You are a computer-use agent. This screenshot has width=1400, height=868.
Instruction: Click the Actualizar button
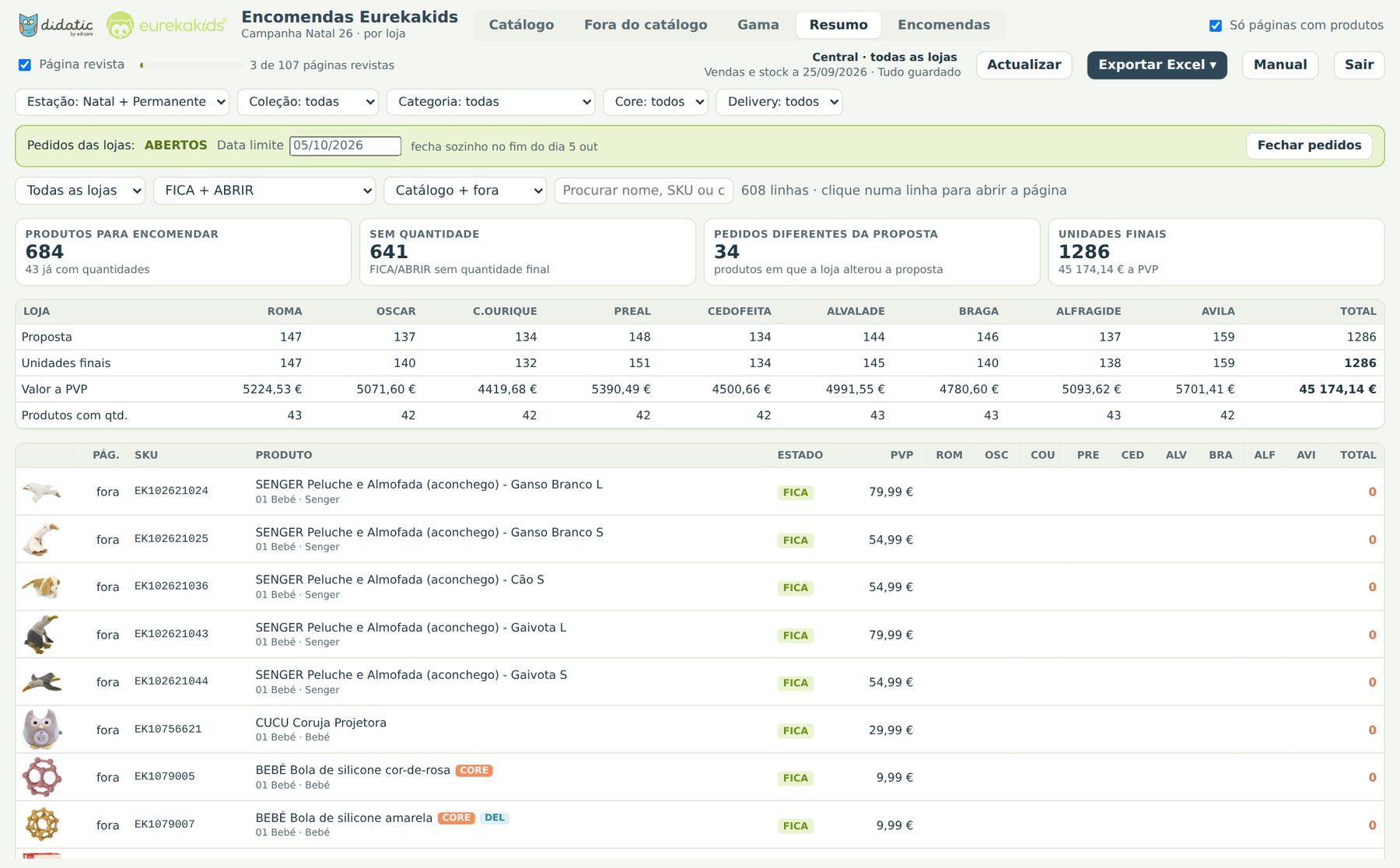(1024, 65)
